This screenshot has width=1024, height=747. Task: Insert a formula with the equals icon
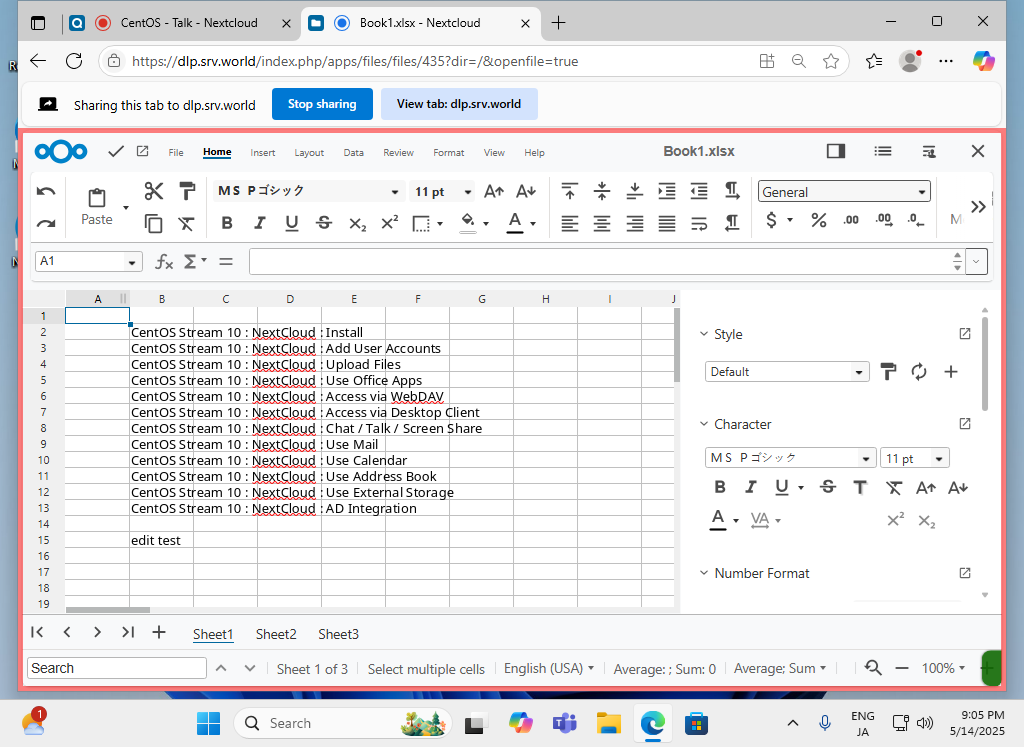(226, 262)
